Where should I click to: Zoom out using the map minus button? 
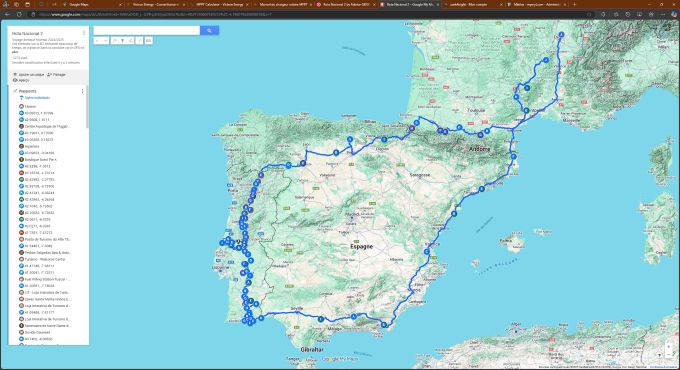pyautogui.click(x=668, y=355)
